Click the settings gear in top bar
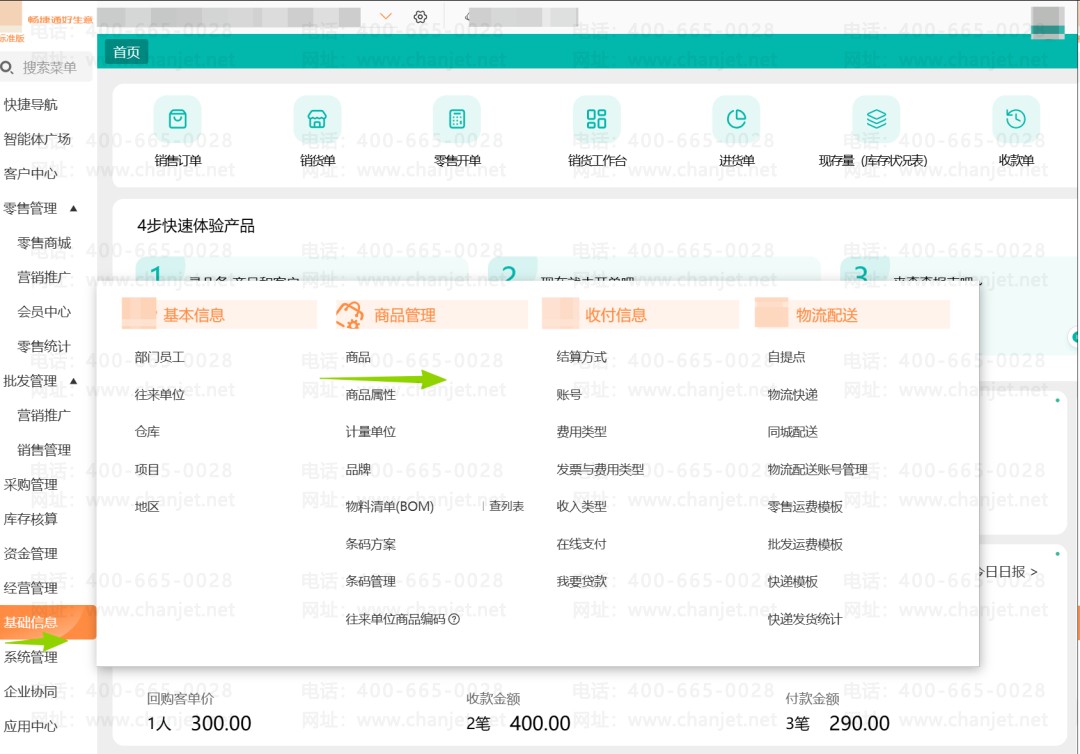This screenshot has width=1080, height=754. (x=420, y=17)
